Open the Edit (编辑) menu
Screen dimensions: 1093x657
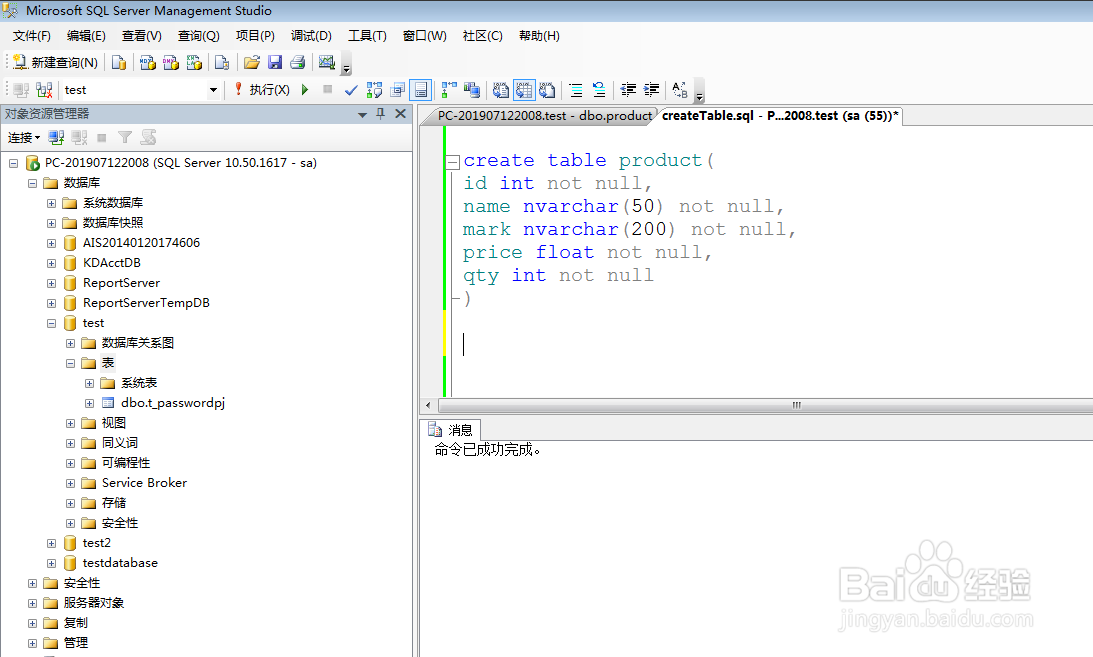coord(86,36)
